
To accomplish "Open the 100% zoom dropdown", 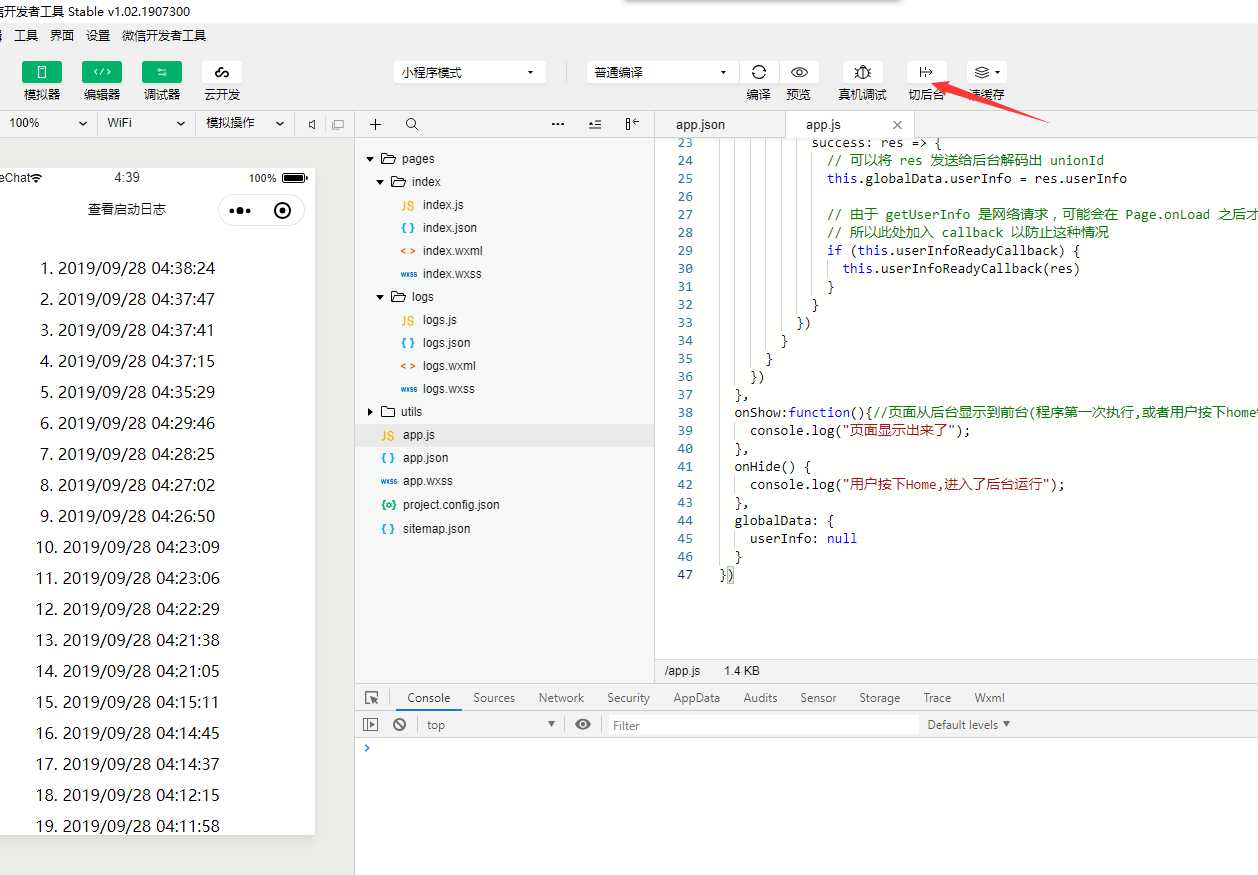I will point(47,123).
